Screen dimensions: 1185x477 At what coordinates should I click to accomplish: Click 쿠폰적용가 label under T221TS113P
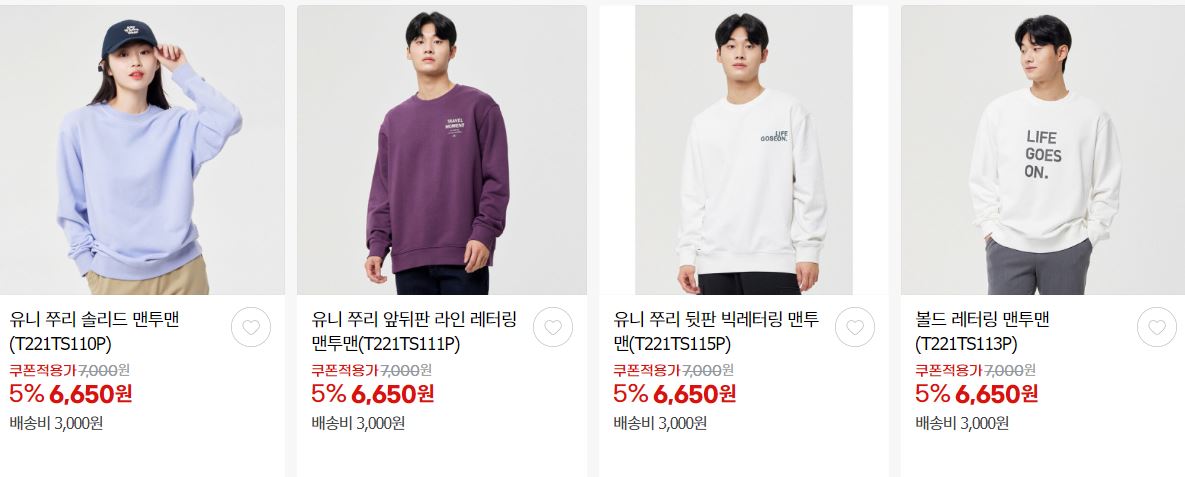coord(949,370)
